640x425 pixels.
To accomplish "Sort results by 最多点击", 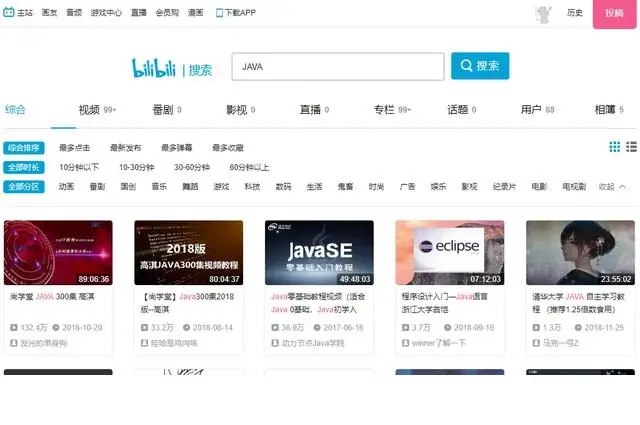I will tap(74, 148).
